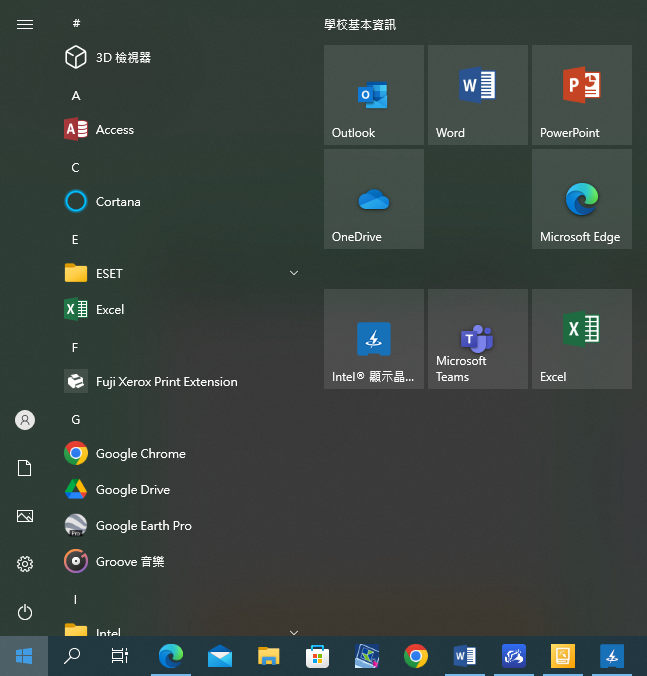This screenshot has height=676, width=647.
Task: Open Google Chrome on the taskbar
Action: tap(416, 656)
